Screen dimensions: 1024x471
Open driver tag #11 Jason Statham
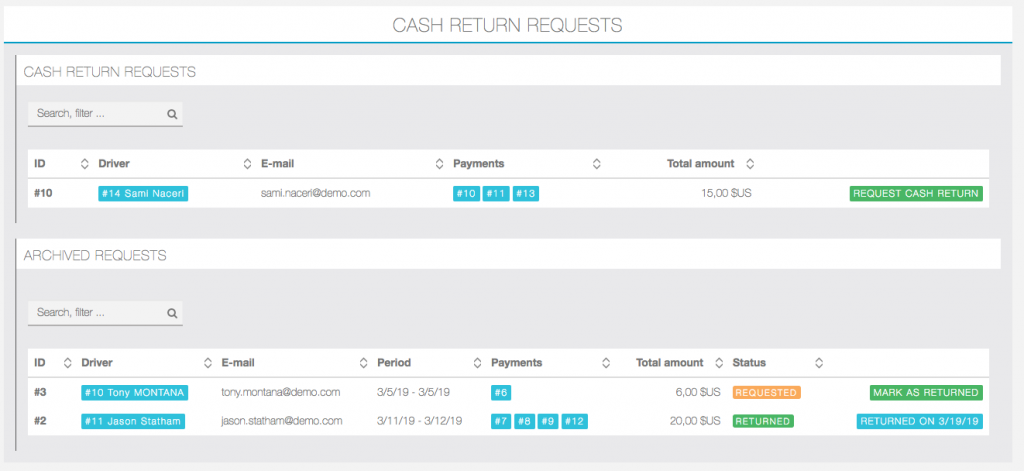(132, 422)
